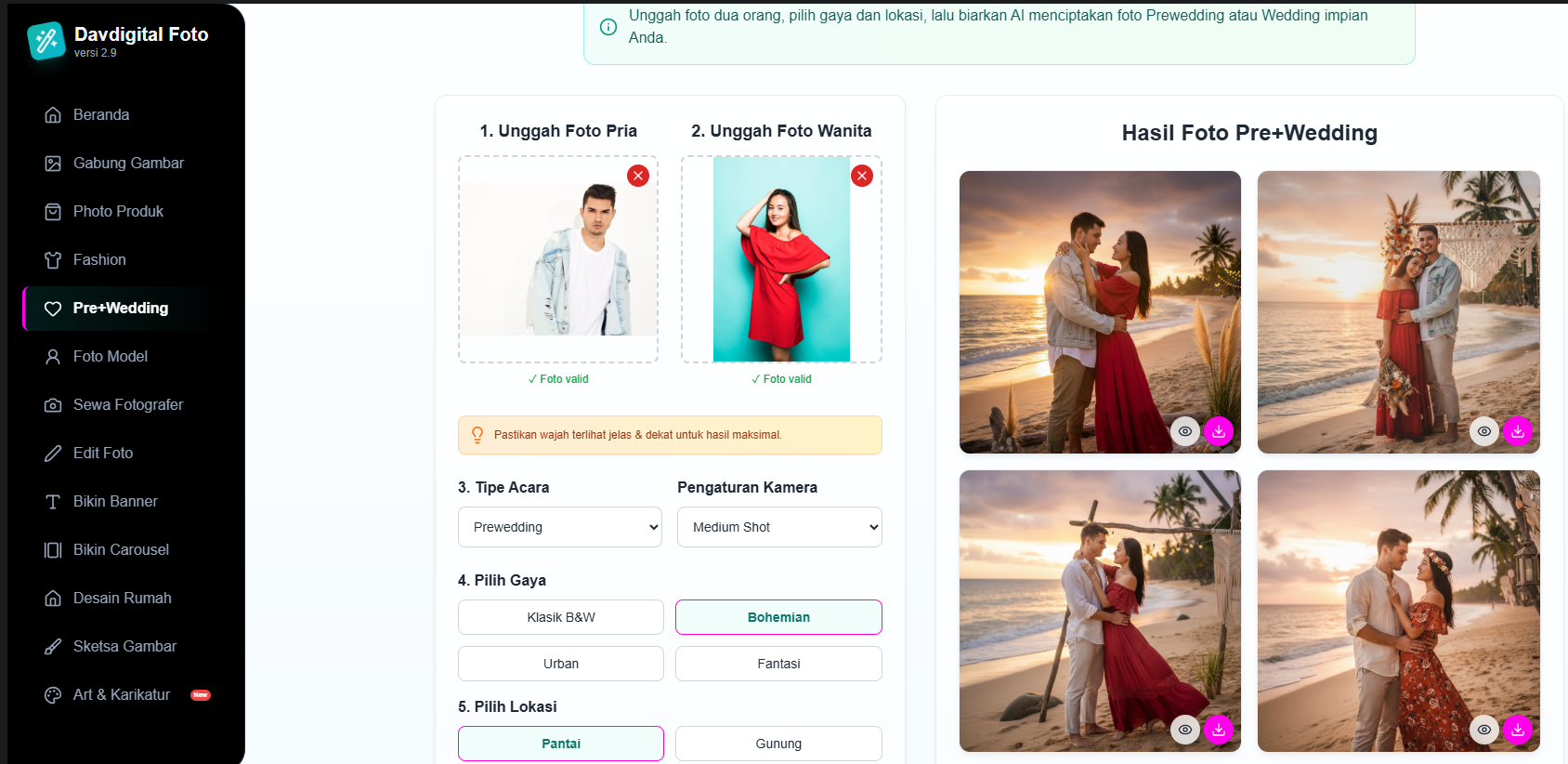
Task: Click the Davdigital Foto logo icon
Action: (46, 41)
